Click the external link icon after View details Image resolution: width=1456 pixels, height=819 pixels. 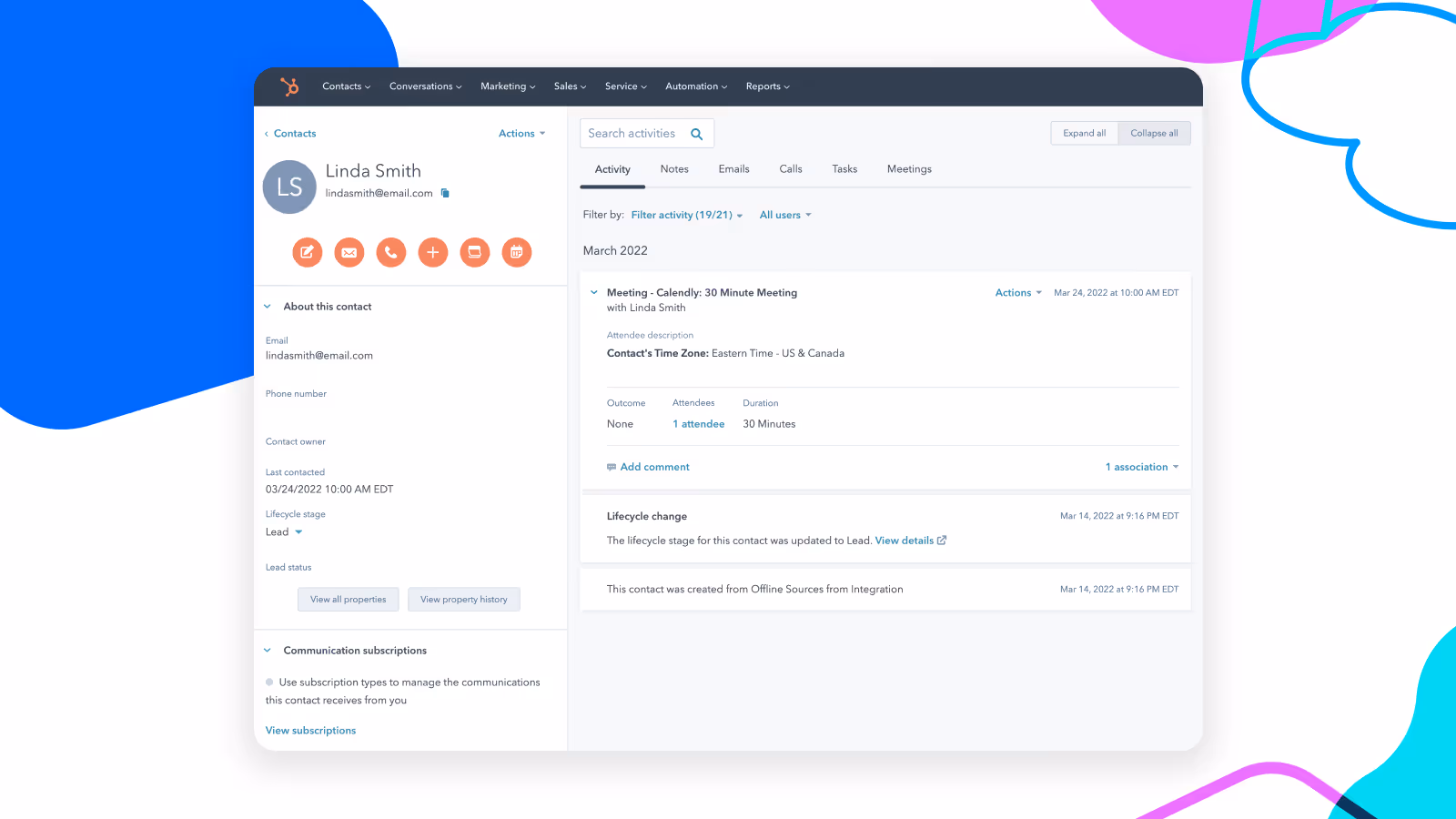point(942,541)
